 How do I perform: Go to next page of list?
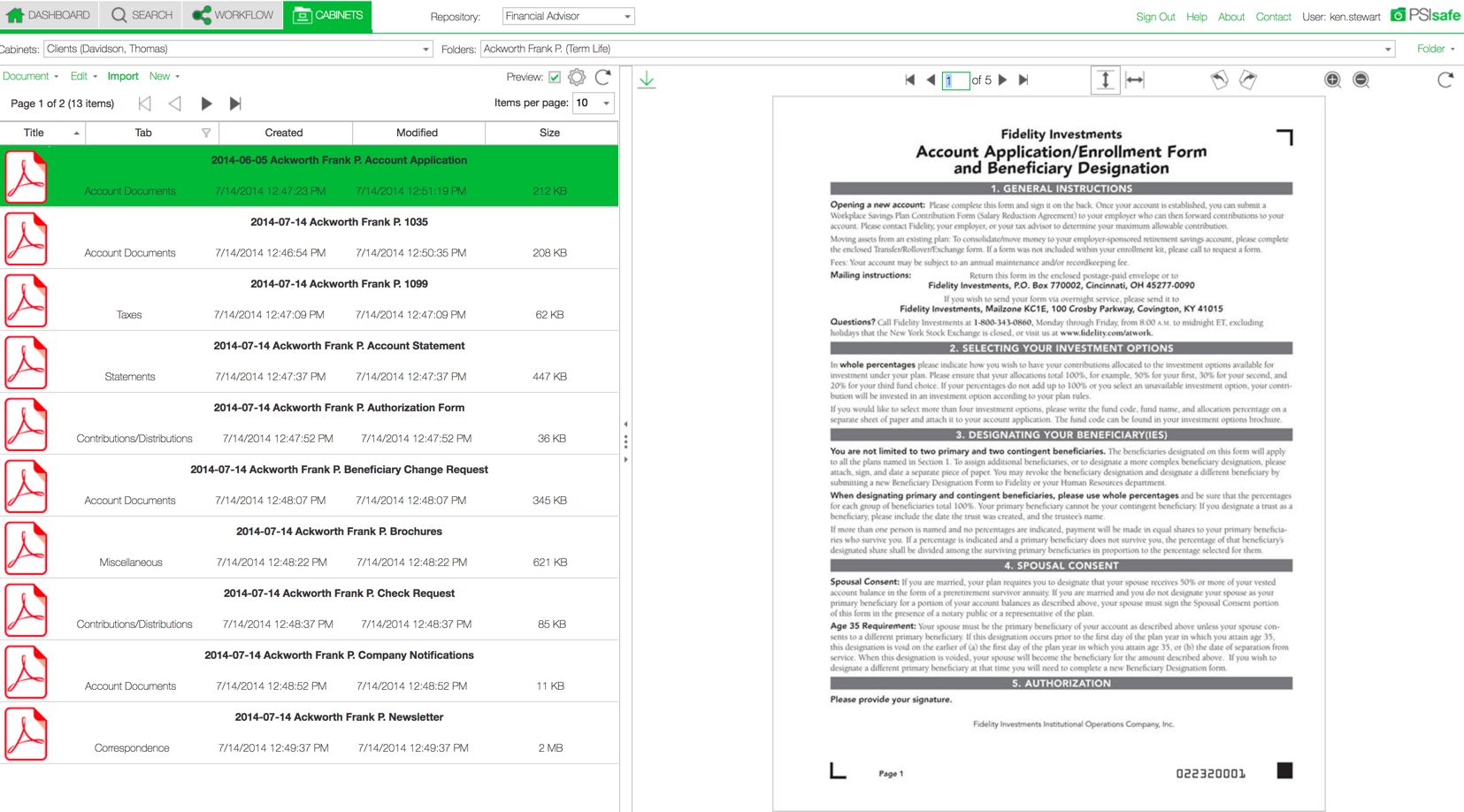point(206,103)
